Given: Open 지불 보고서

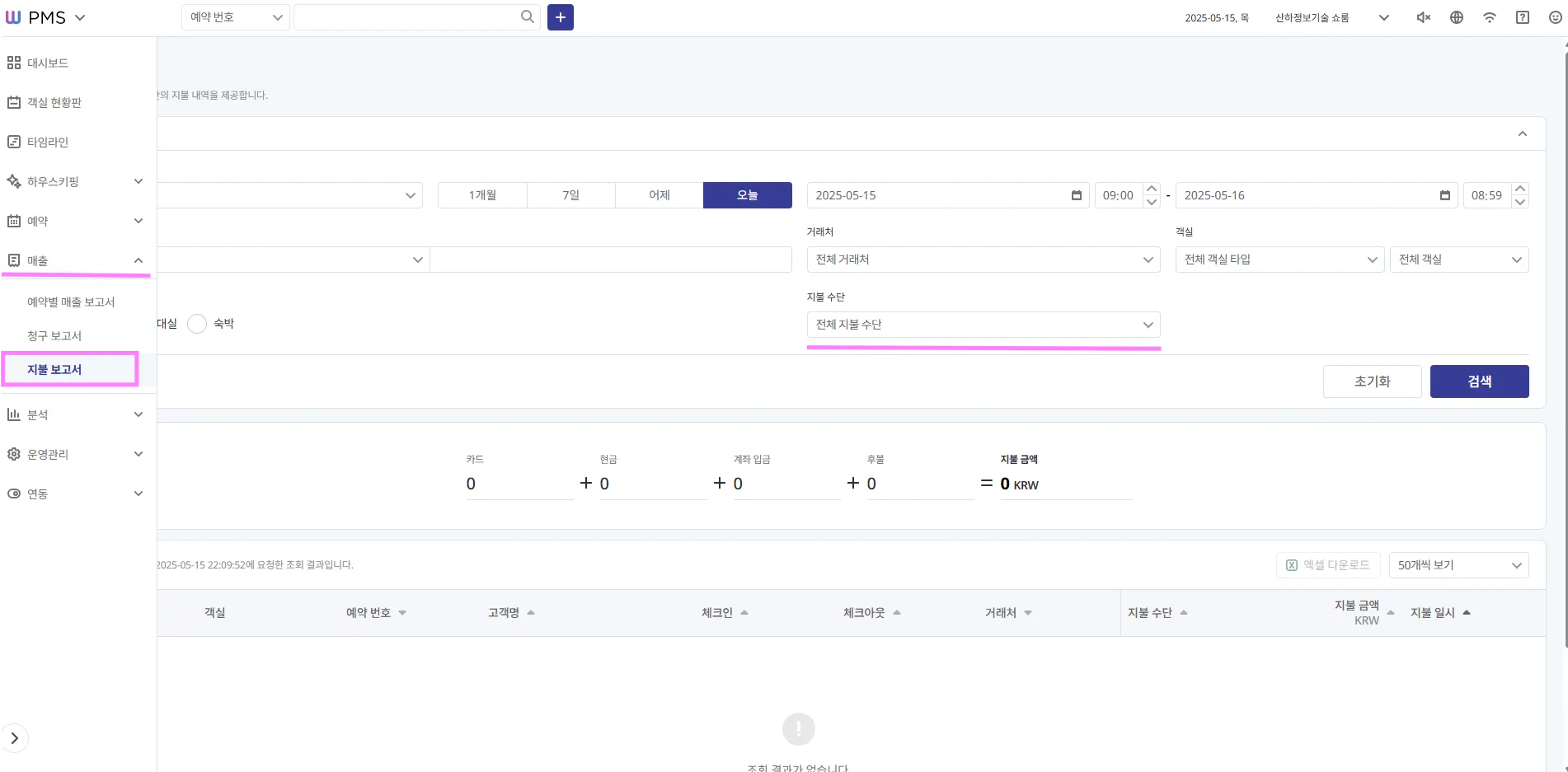Looking at the screenshot, I should pyautogui.click(x=54, y=370).
